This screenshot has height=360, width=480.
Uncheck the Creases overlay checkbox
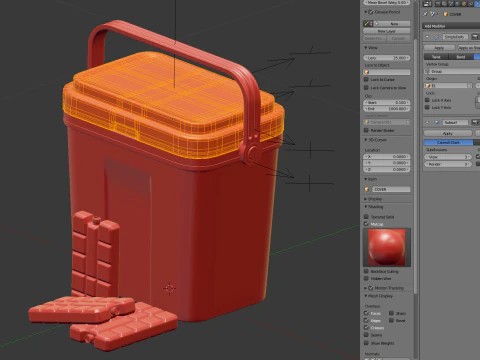pyautogui.click(x=366, y=328)
